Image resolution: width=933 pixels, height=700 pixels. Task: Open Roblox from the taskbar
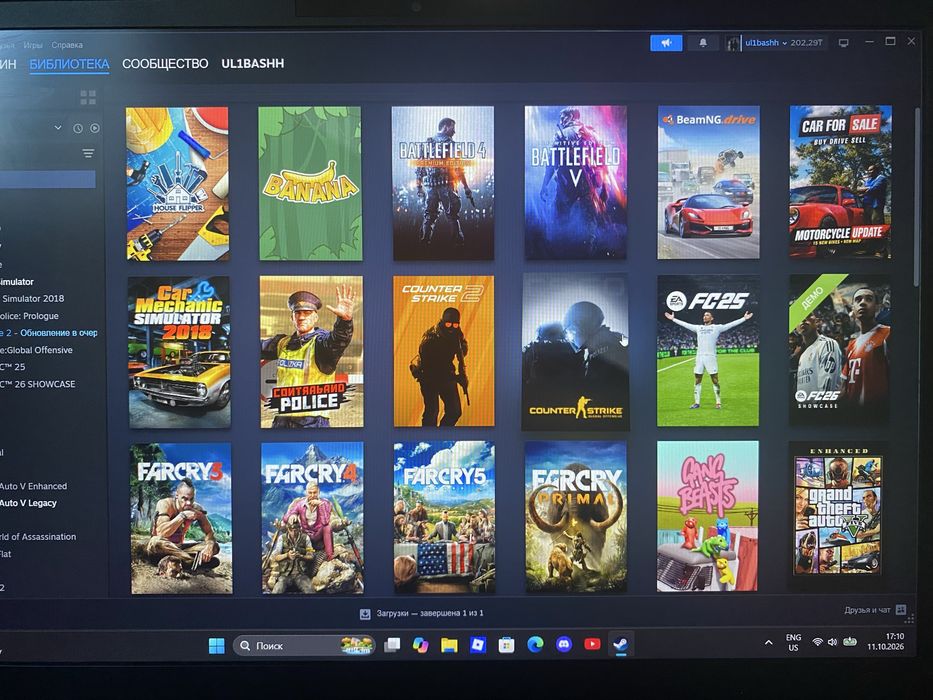(478, 645)
